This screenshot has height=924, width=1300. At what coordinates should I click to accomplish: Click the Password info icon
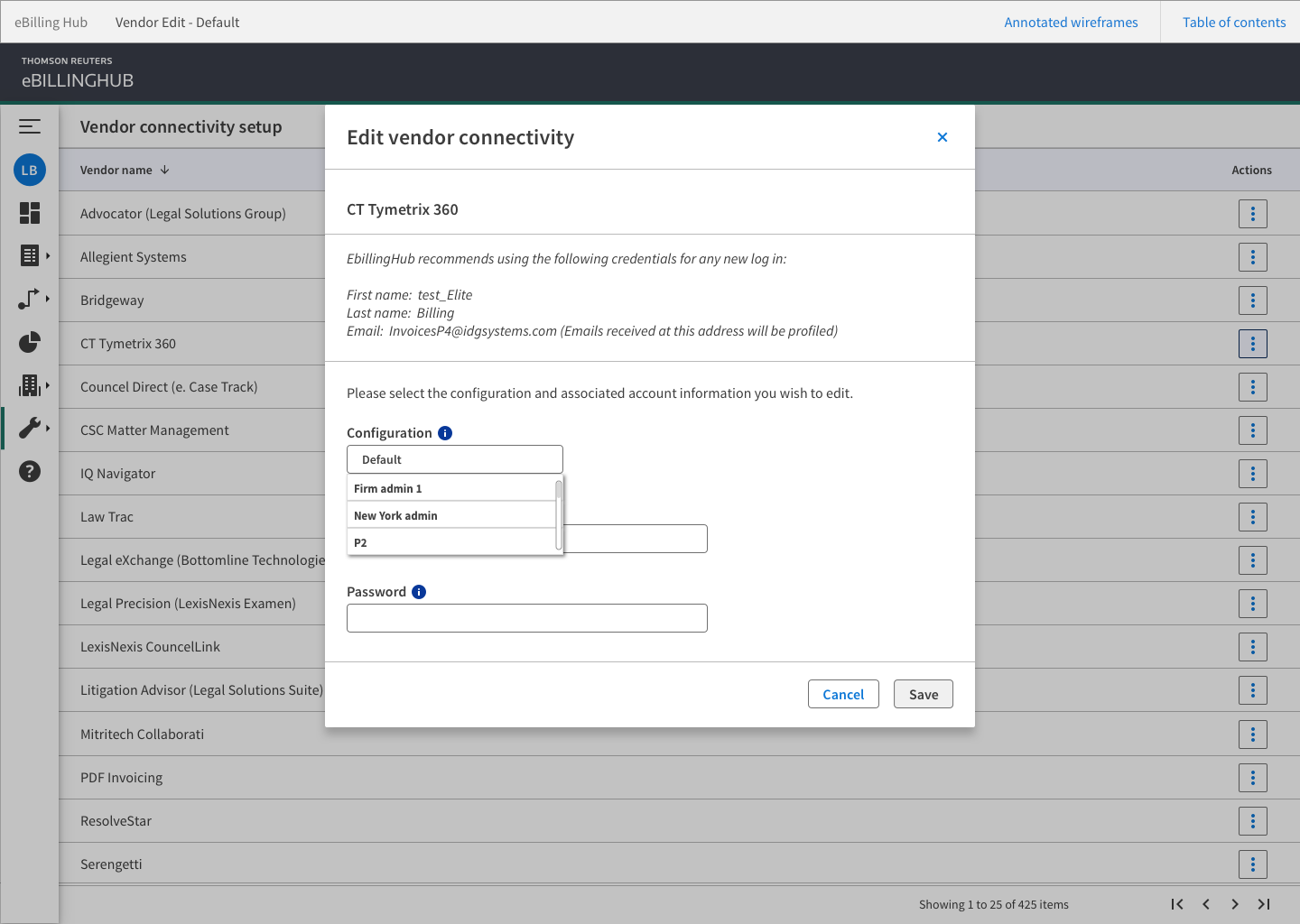[419, 592]
